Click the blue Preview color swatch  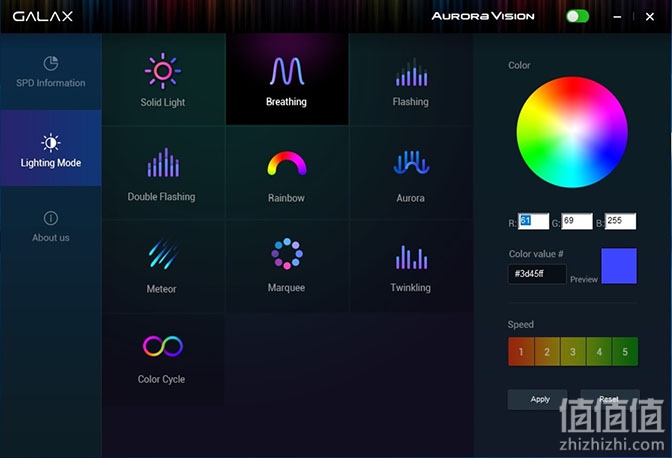click(x=619, y=266)
